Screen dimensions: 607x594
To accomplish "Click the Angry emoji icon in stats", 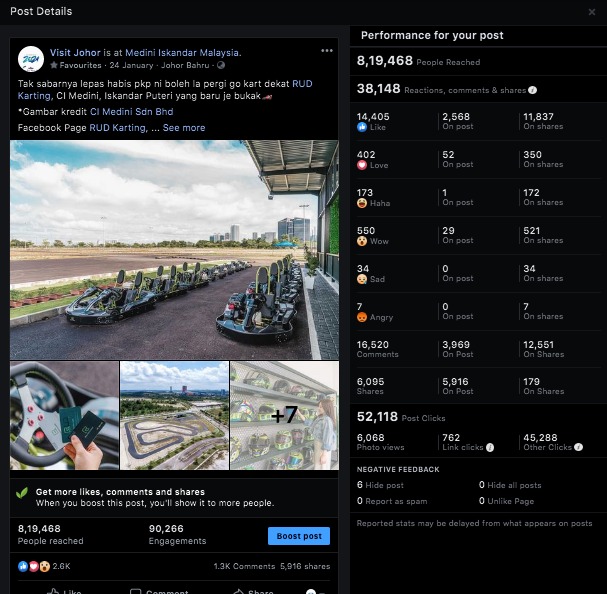I will 362,317.
